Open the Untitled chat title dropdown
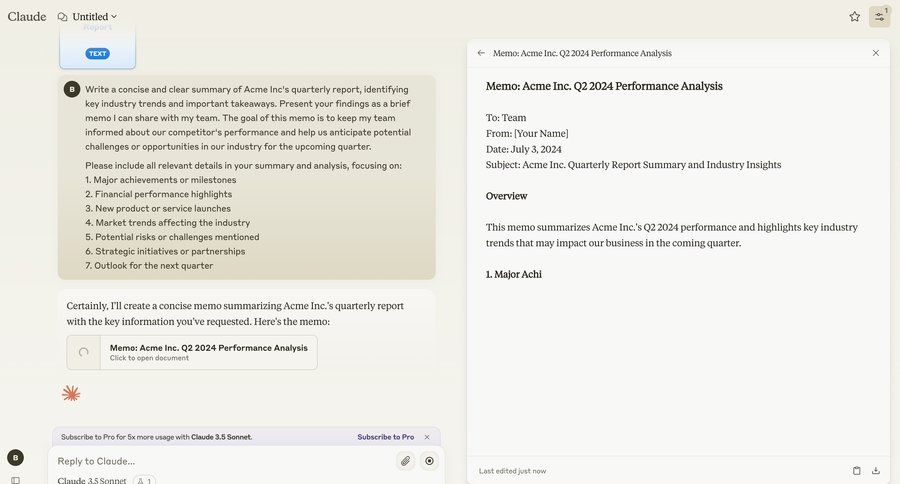Image resolution: width=900 pixels, height=484 pixels. click(x=95, y=17)
